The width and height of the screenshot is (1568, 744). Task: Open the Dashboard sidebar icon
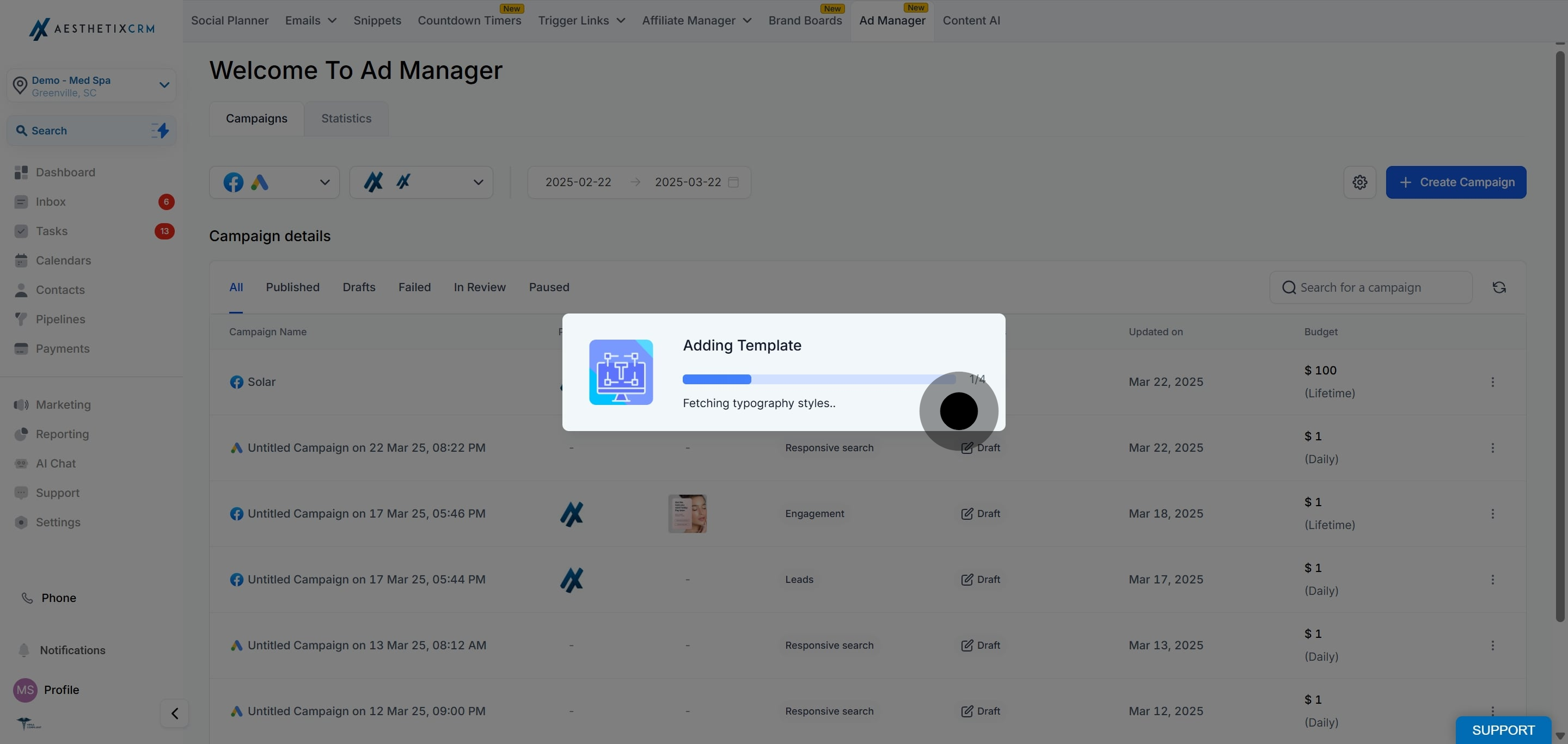[21, 172]
